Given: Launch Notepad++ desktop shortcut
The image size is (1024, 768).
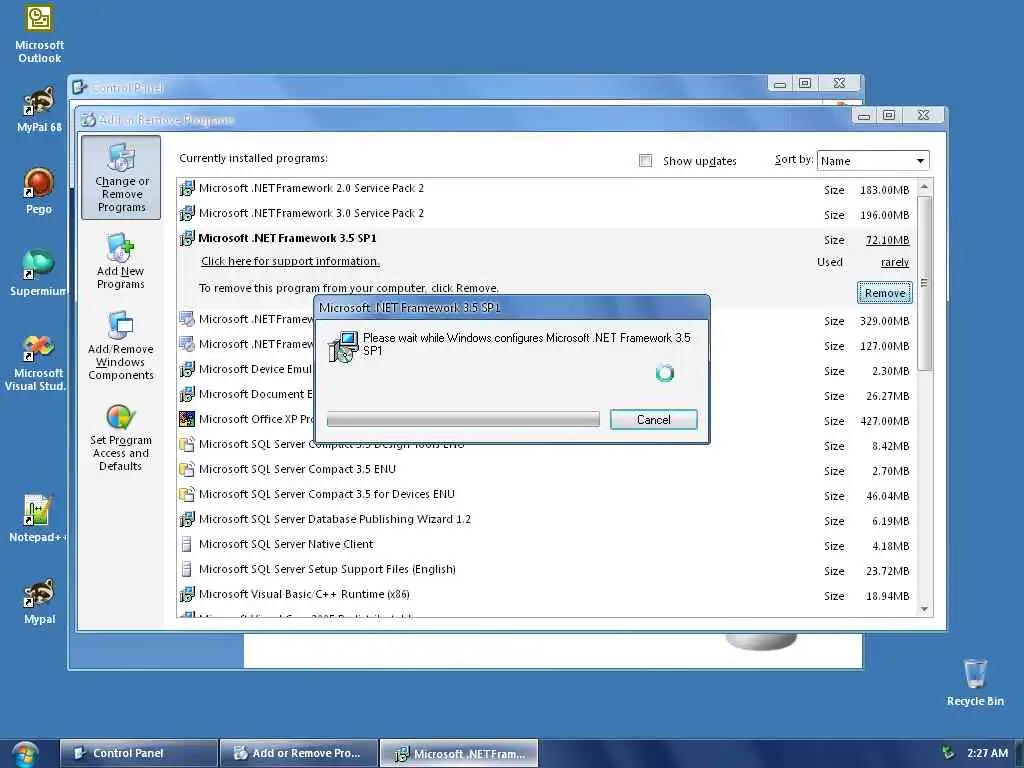Looking at the screenshot, I should click(37, 519).
